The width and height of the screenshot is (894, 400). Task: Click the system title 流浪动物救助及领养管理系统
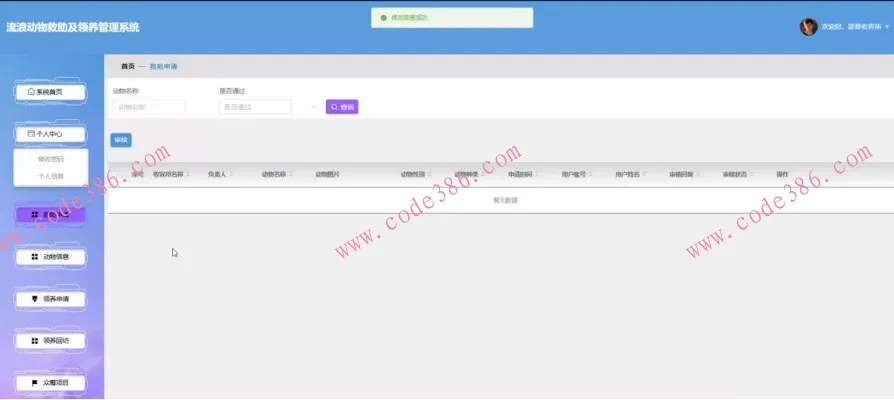[x=72, y=27]
